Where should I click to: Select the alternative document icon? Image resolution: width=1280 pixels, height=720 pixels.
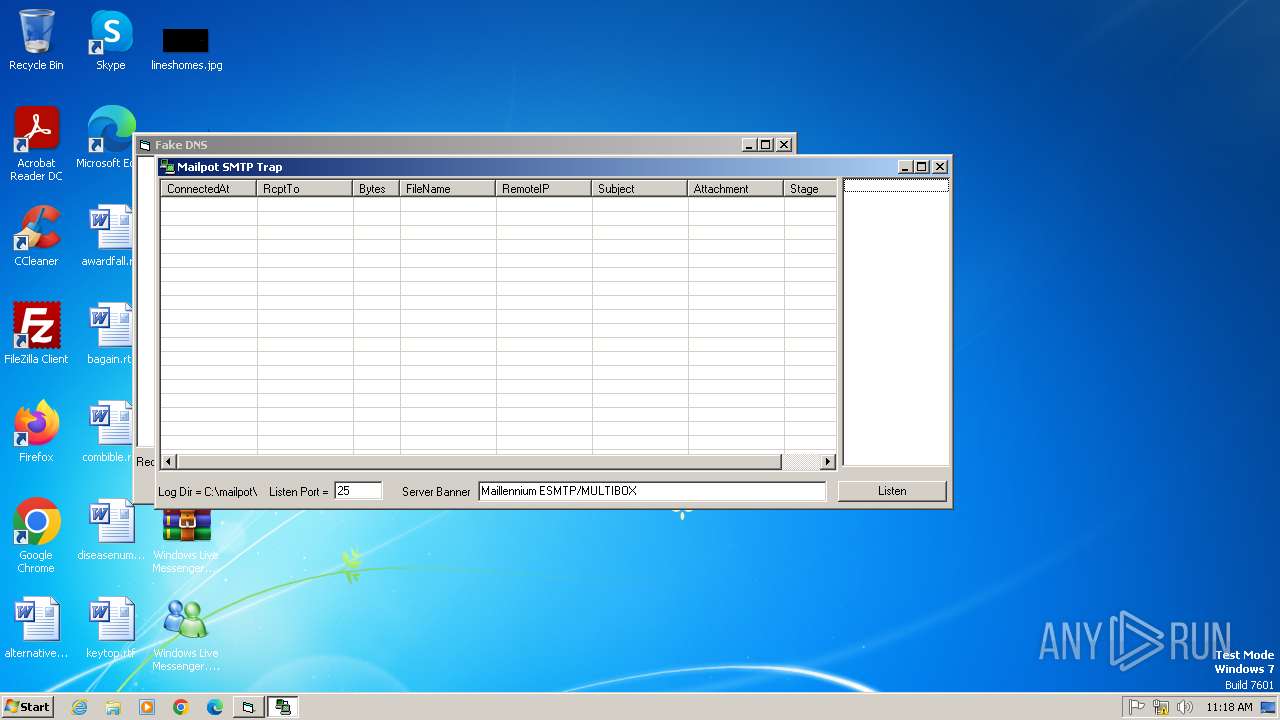(x=36, y=628)
